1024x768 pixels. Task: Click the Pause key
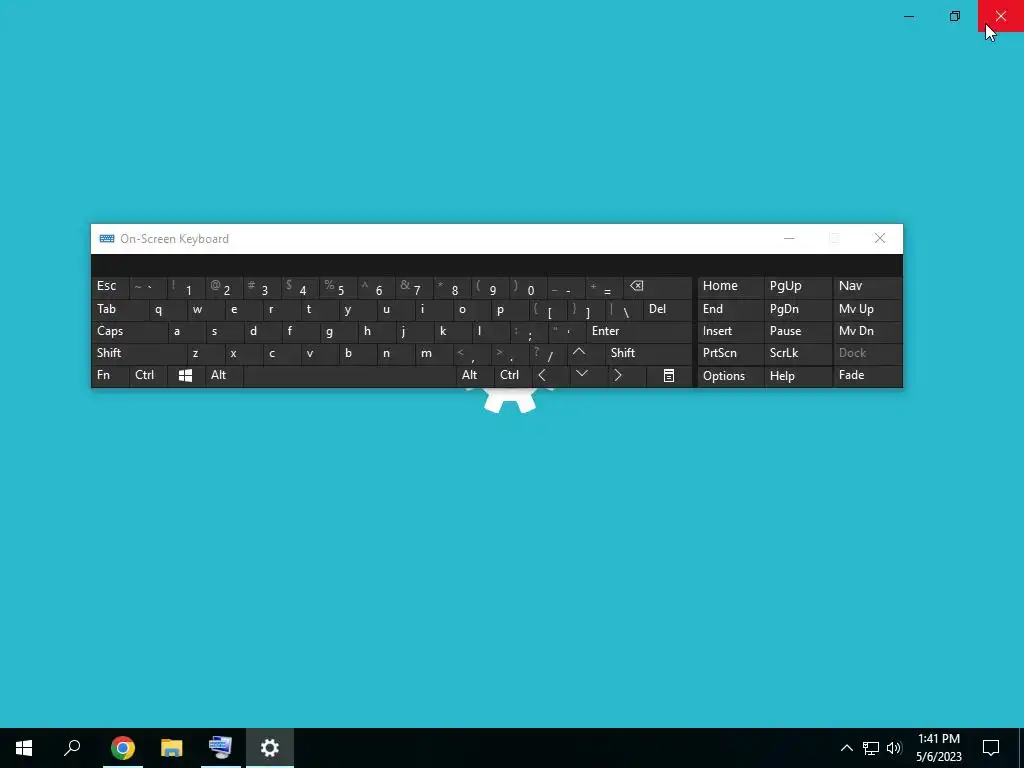pos(798,331)
